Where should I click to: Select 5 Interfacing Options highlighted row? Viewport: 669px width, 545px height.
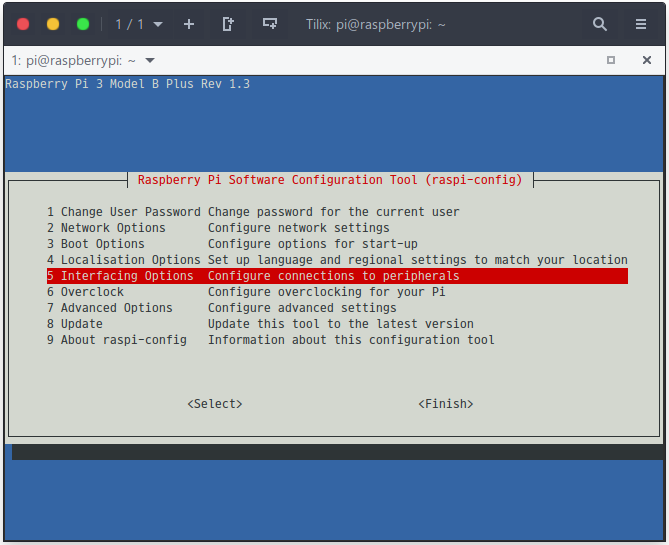click(337, 276)
